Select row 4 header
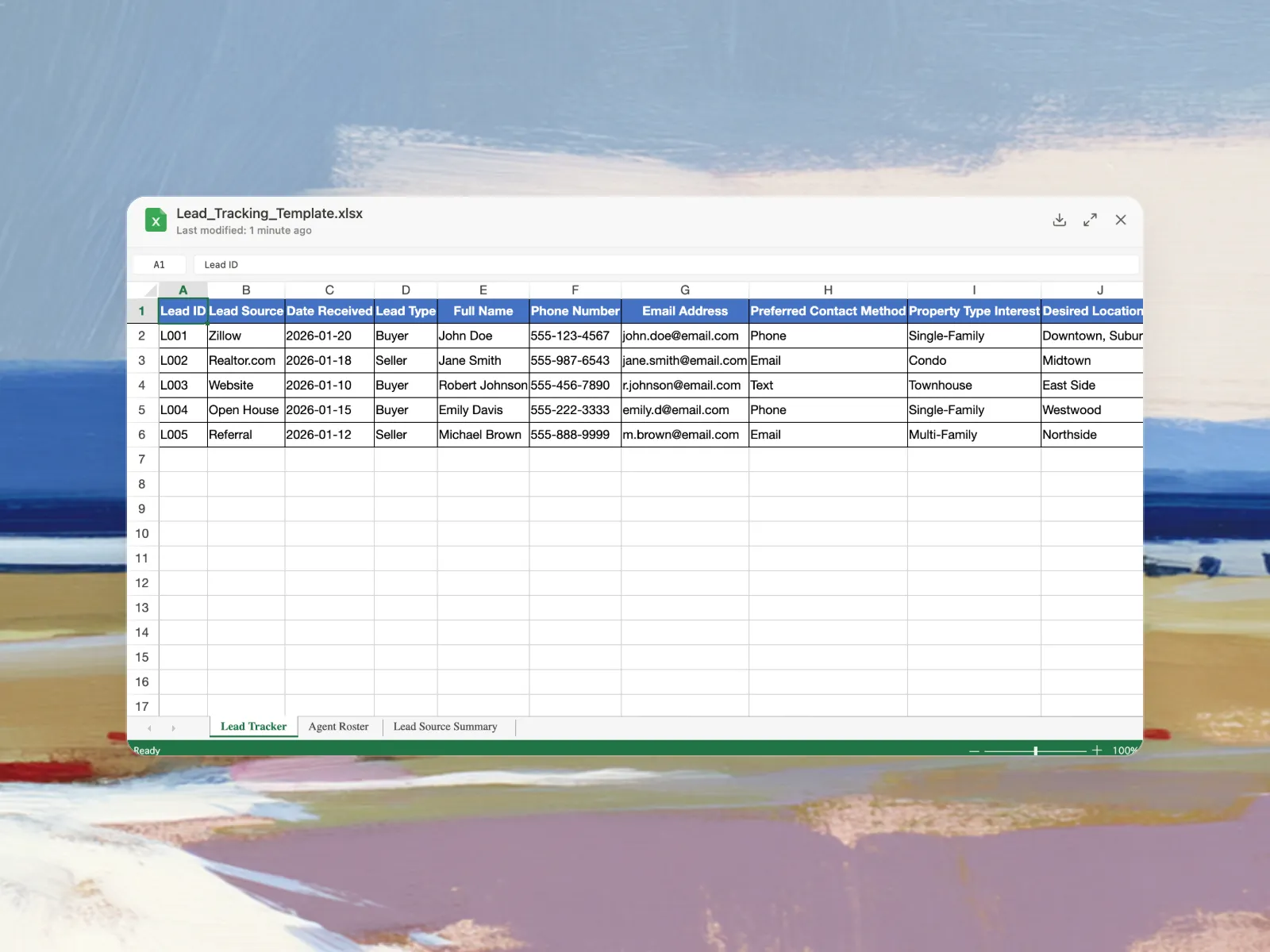The image size is (1270, 952). [142, 386]
